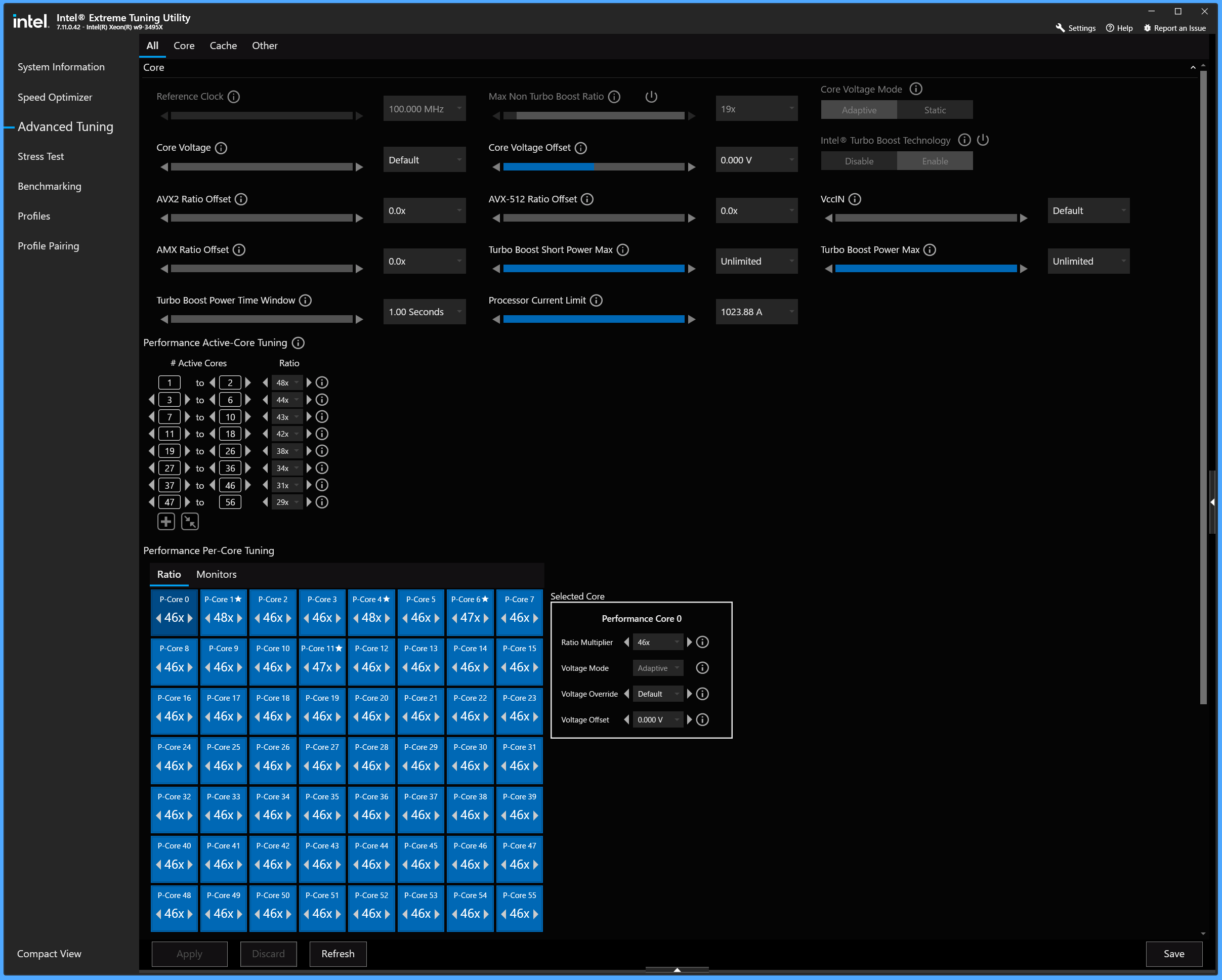Open VccIN Default dropdown
The width and height of the screenshot is (1222, 980).
[1088, 210]
